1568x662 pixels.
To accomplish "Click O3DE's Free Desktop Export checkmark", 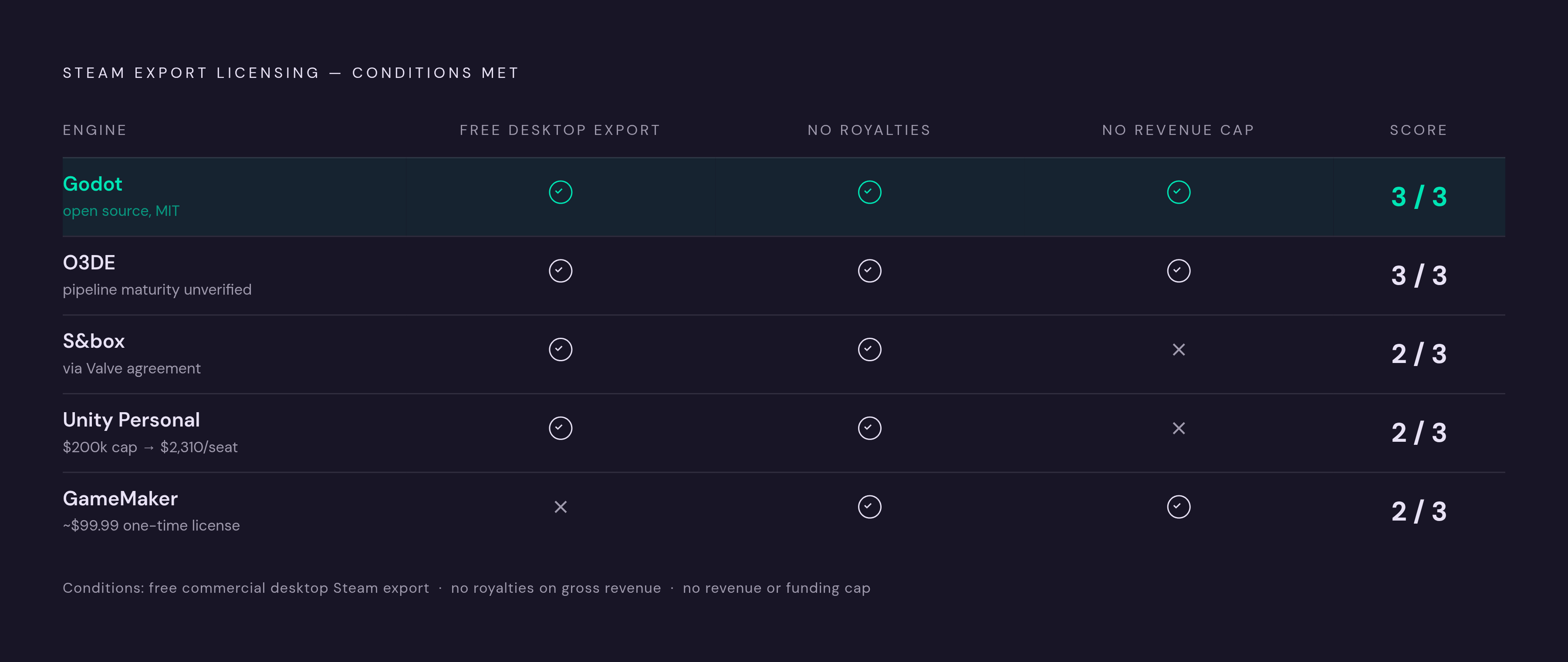I will 560,271.
